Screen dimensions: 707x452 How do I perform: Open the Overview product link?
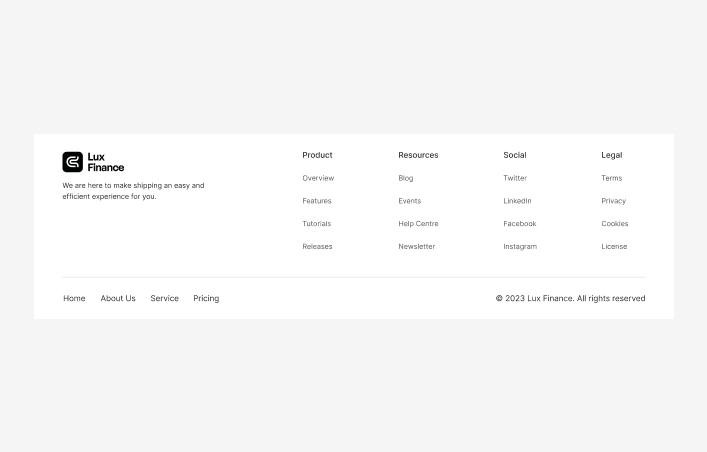pos(318,178)
